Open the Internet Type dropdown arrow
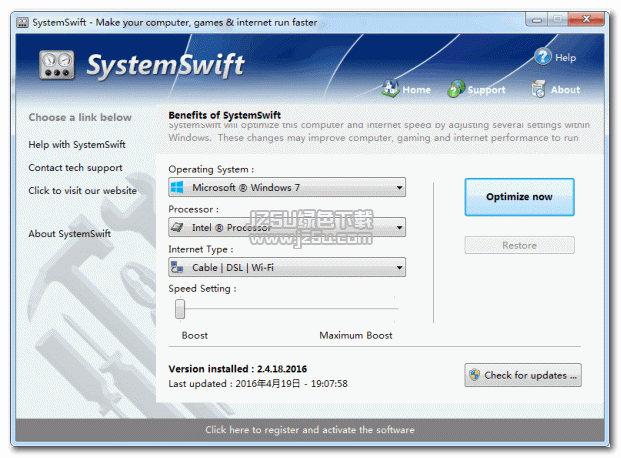Image resolution: width=621 pixels, height=458 pixels. tap(399, 267)
